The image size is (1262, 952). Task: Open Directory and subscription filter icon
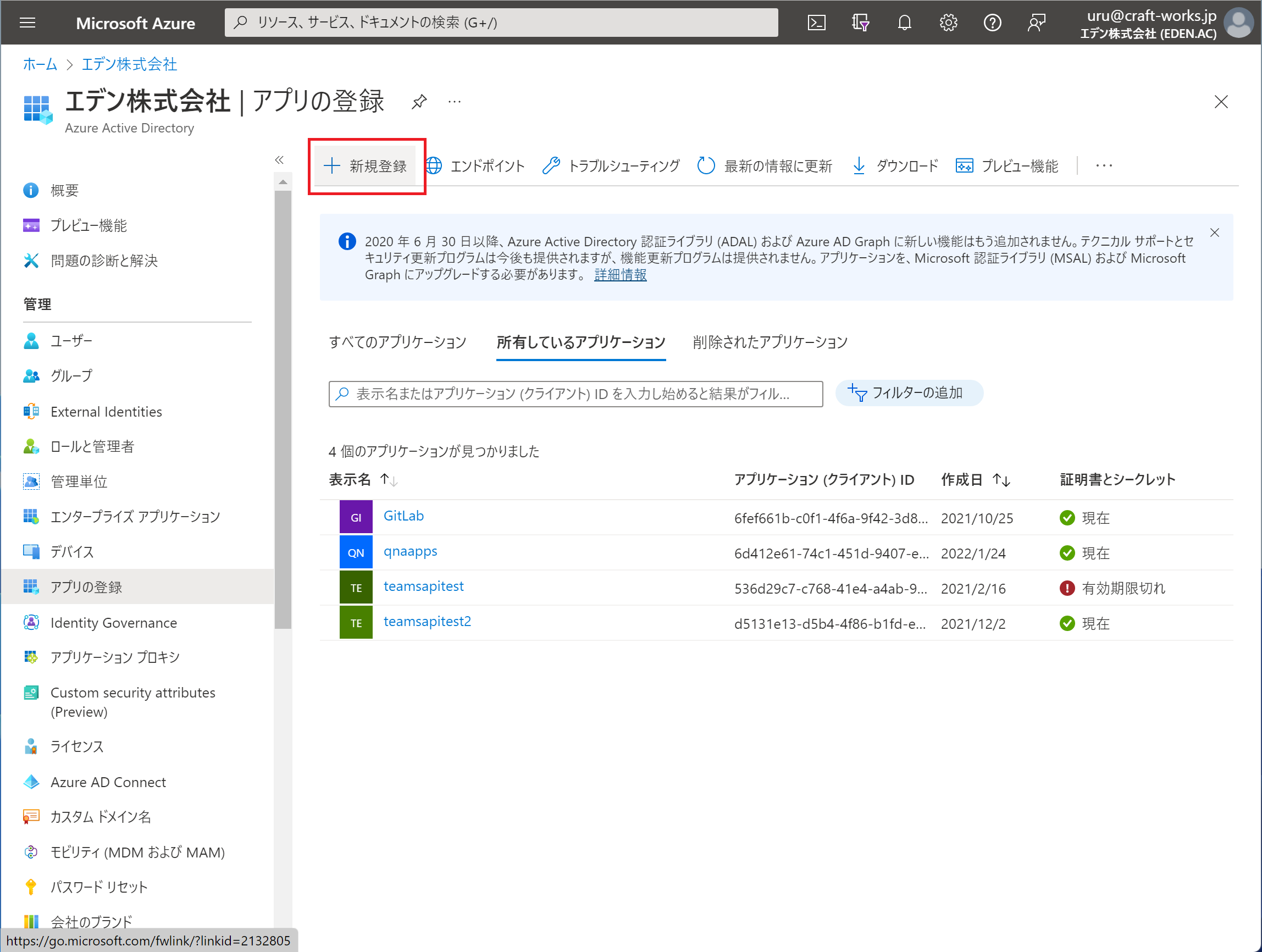[x=860, y=23]
